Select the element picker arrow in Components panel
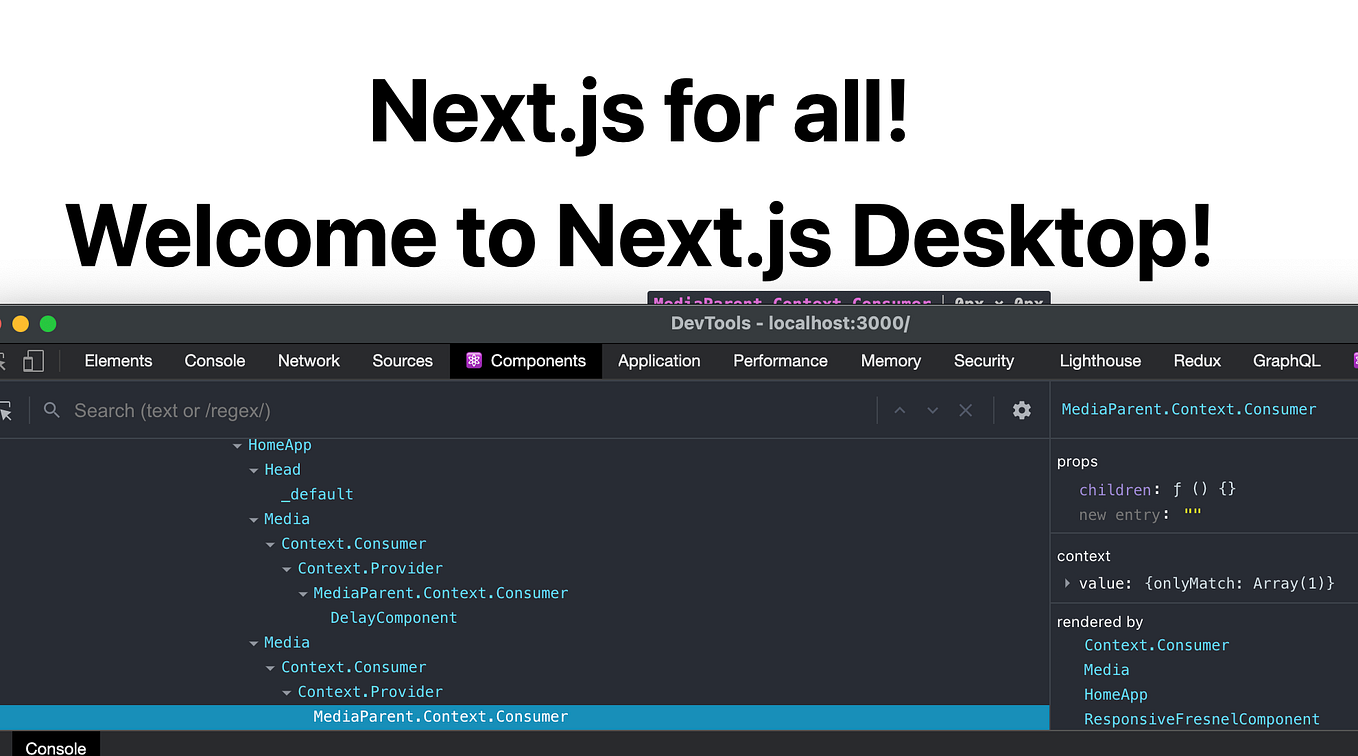The height and width of the screenshot is (756, 1358). (x=4, y=411)
